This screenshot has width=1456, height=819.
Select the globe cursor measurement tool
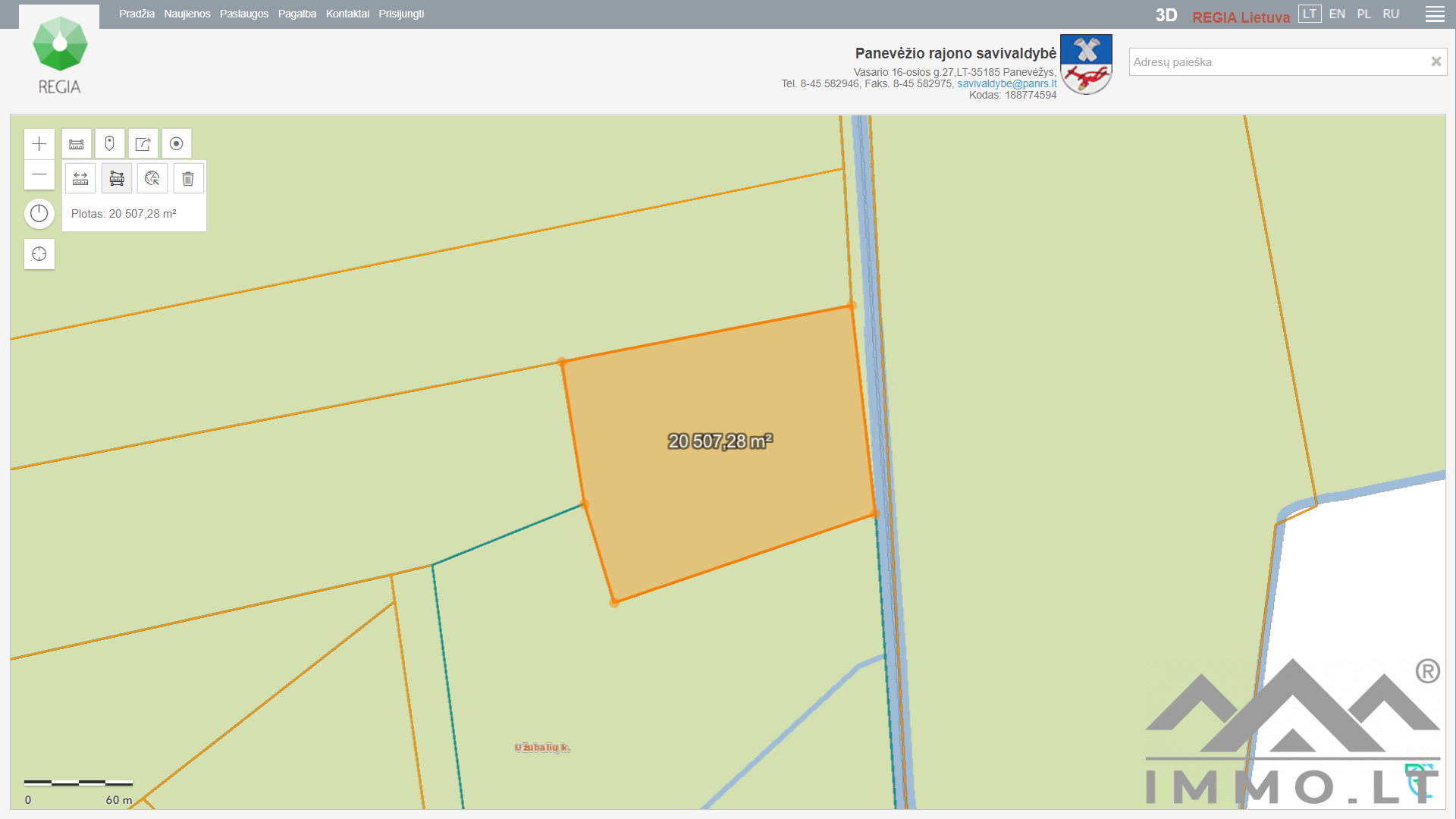tap(152, 179)
